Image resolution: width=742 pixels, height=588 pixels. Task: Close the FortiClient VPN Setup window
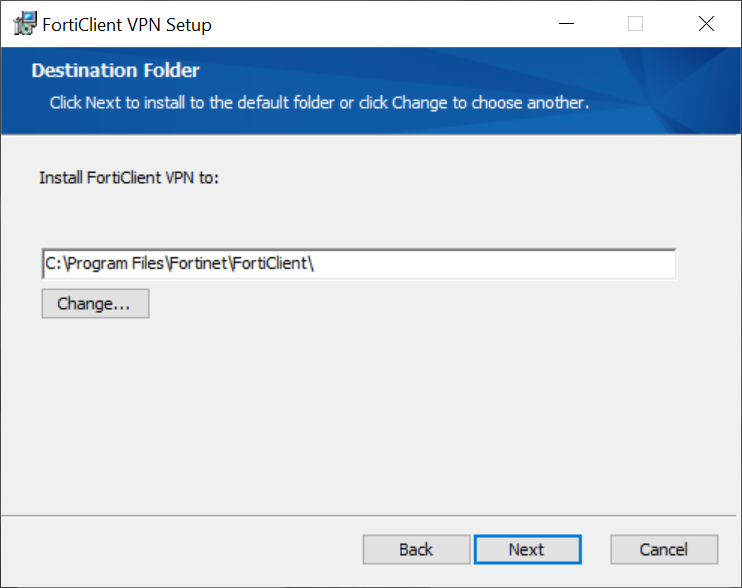[706, 25]
